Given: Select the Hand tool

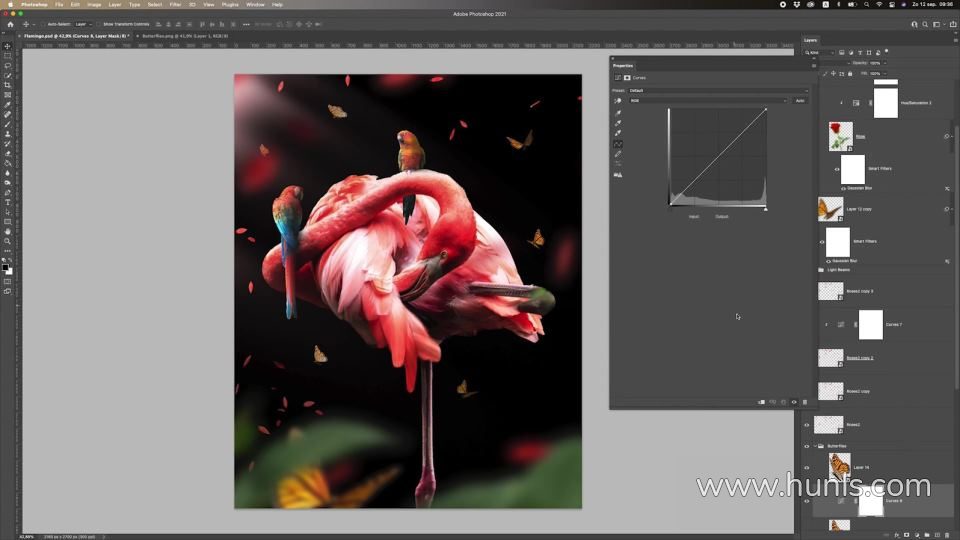Looking at the screenshot, I should click(x=7, y=231).
